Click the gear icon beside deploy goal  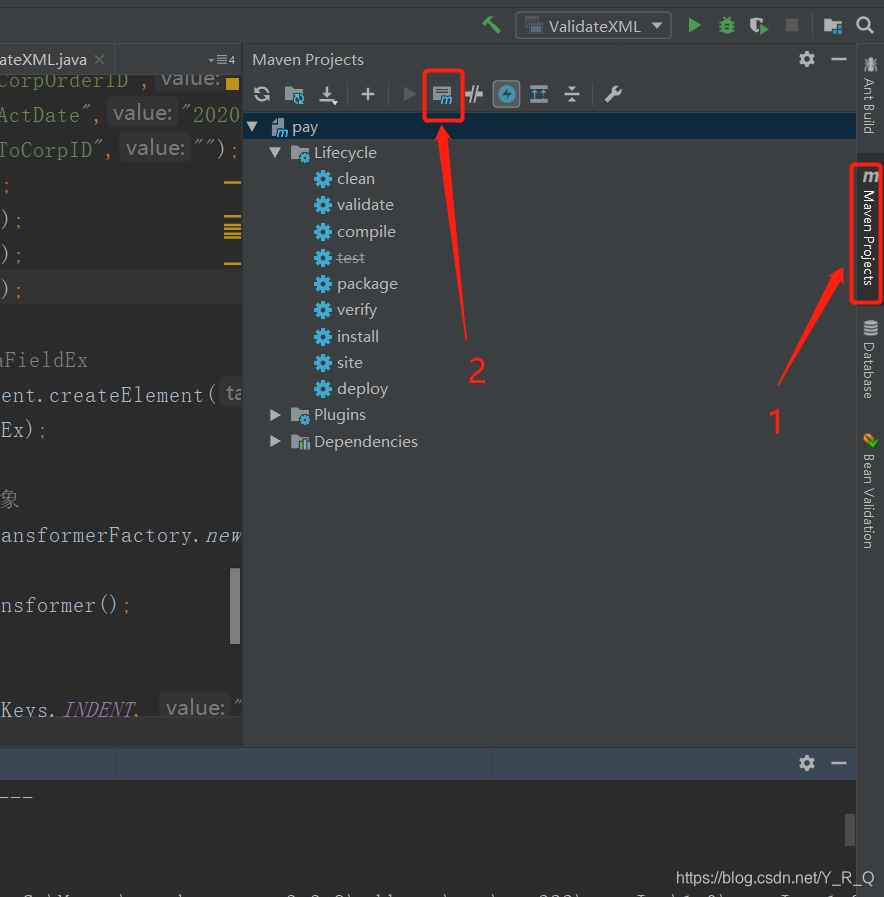point(323,389)
